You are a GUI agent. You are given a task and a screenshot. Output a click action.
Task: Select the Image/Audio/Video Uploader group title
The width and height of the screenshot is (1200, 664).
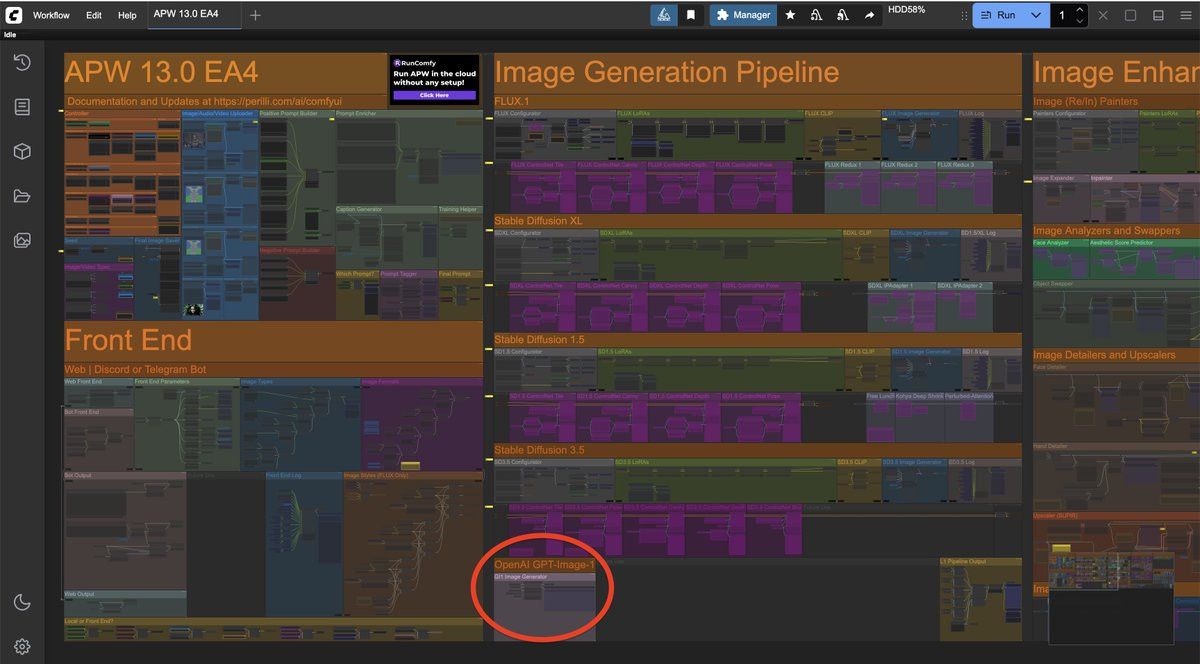tap(218, 114)
